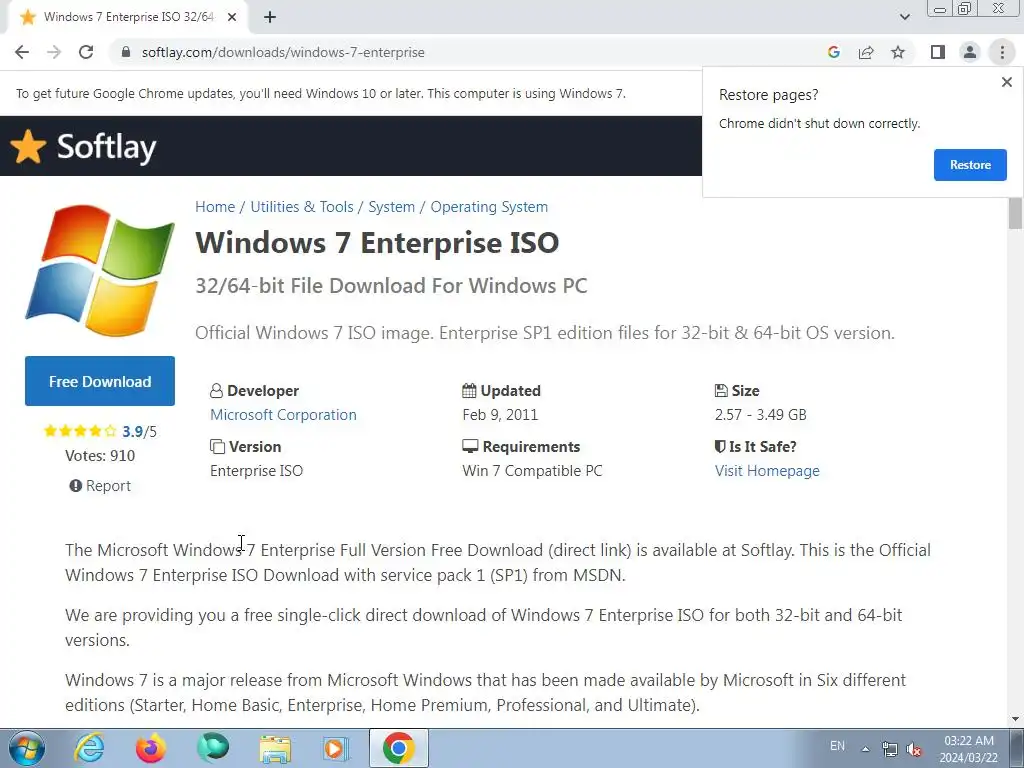
Task: Open the Chrome three-dot menu
Action: click(1002, 52)
